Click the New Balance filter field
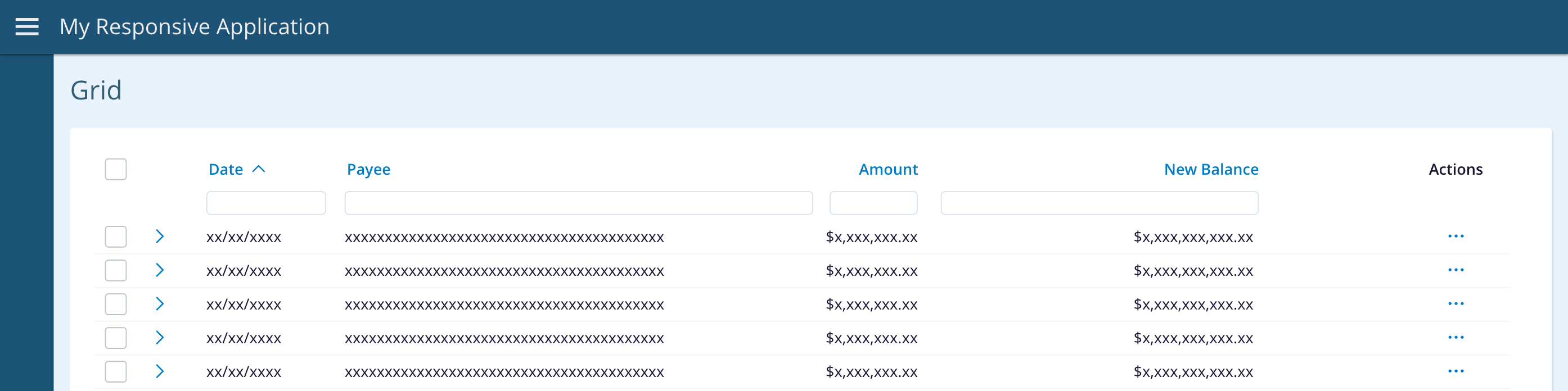Screen dimensions: 1568x391 [1100, 203]
